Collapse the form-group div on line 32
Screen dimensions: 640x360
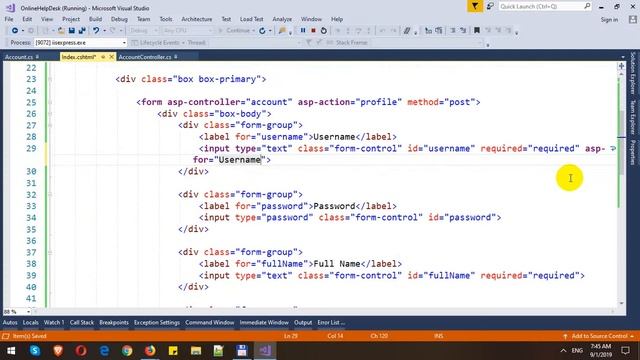tap(50, 195)
